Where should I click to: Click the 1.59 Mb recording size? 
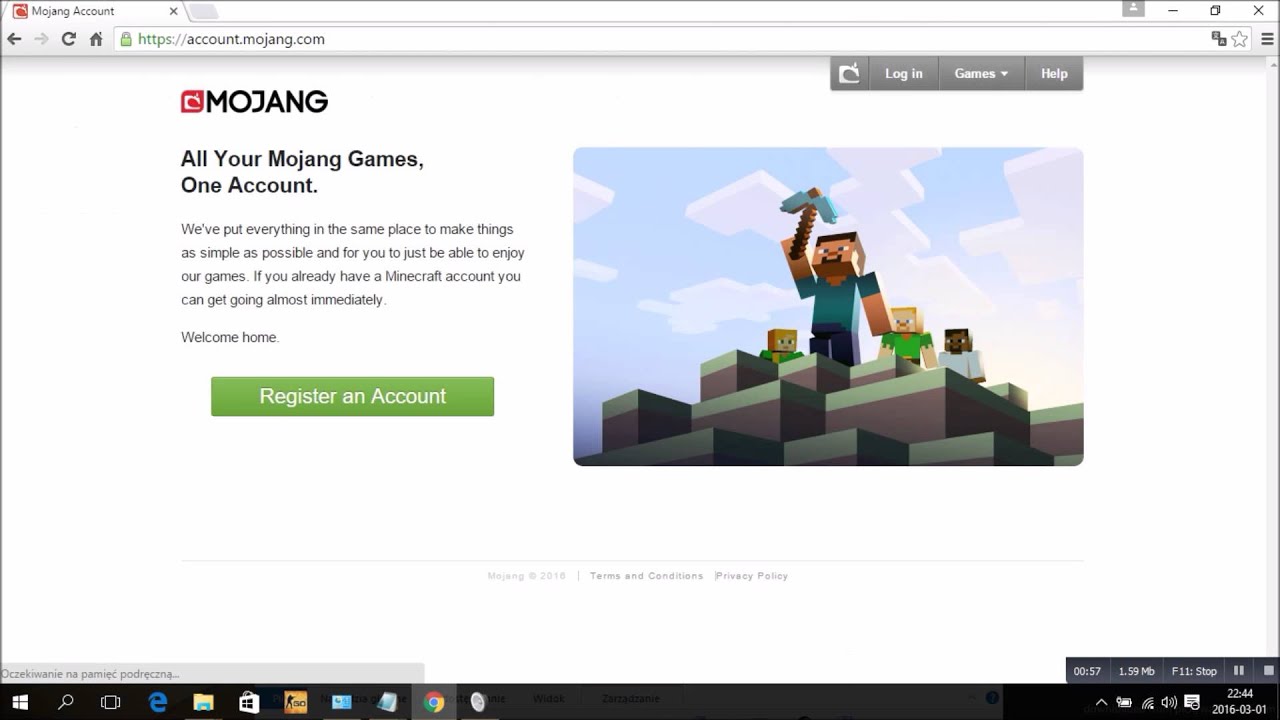pyautogui.click(x=1136, y=671)
